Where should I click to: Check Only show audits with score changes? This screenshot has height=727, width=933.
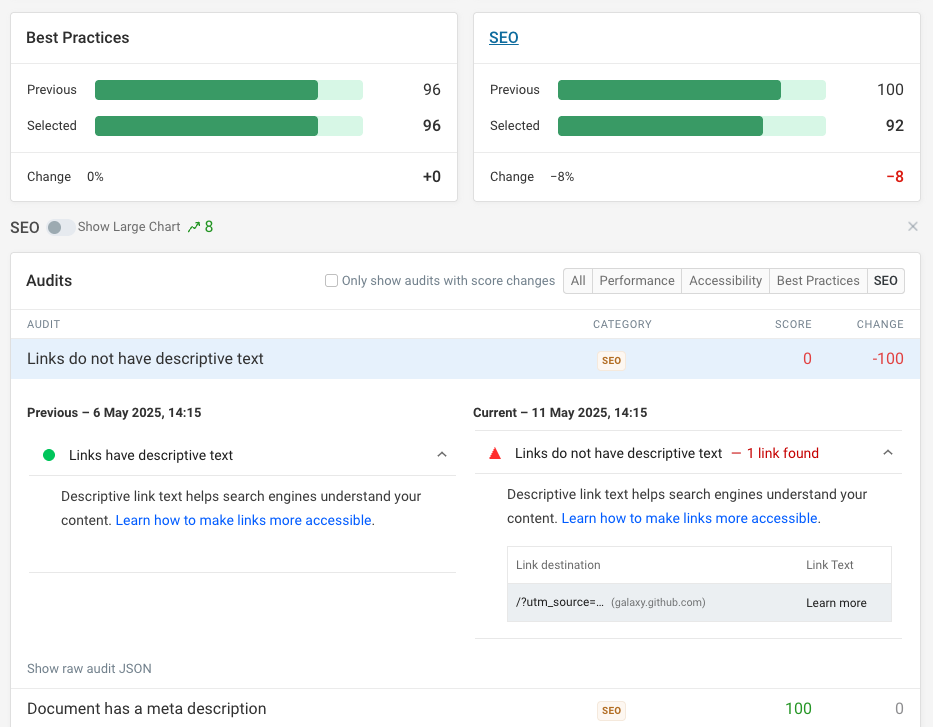coord(330,281)
